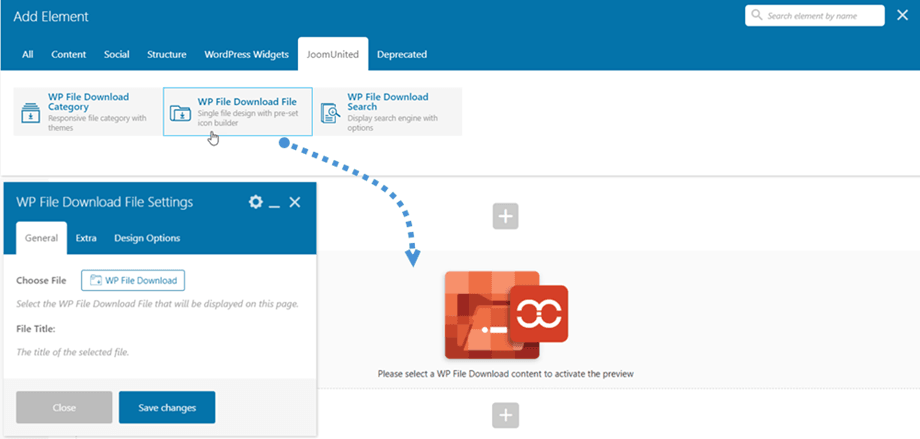Click the WP File Download Category icon

(x=31, y=113)
